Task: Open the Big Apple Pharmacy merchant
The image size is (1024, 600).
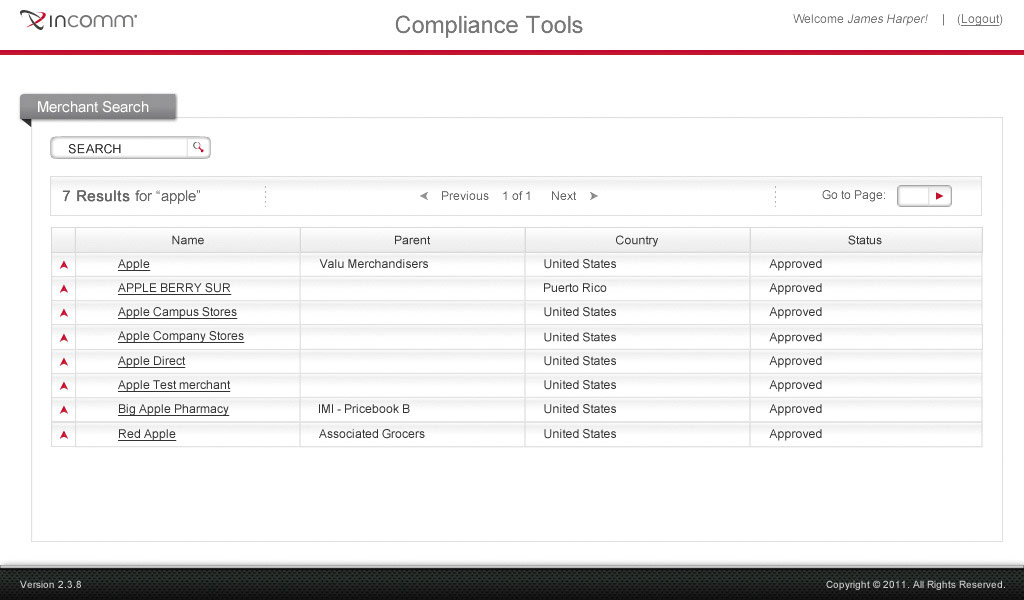Action: 174,409
